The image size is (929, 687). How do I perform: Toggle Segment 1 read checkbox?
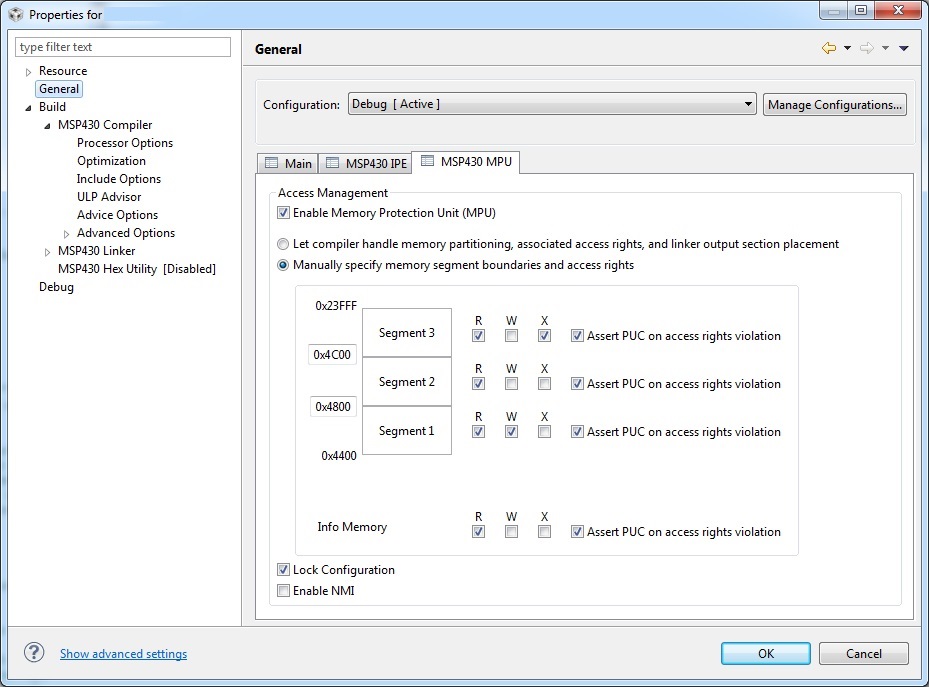coord(478,432)
